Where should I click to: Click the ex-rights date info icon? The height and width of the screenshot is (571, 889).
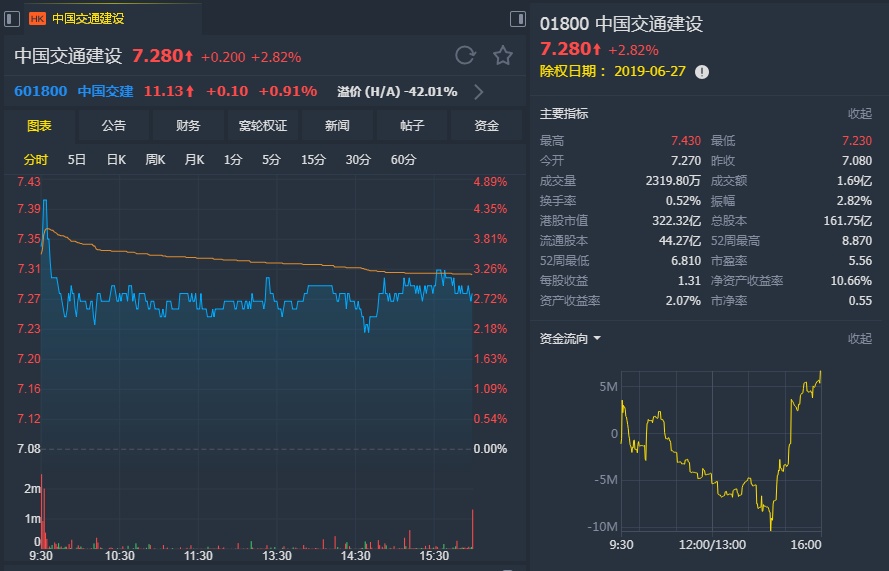702,72
